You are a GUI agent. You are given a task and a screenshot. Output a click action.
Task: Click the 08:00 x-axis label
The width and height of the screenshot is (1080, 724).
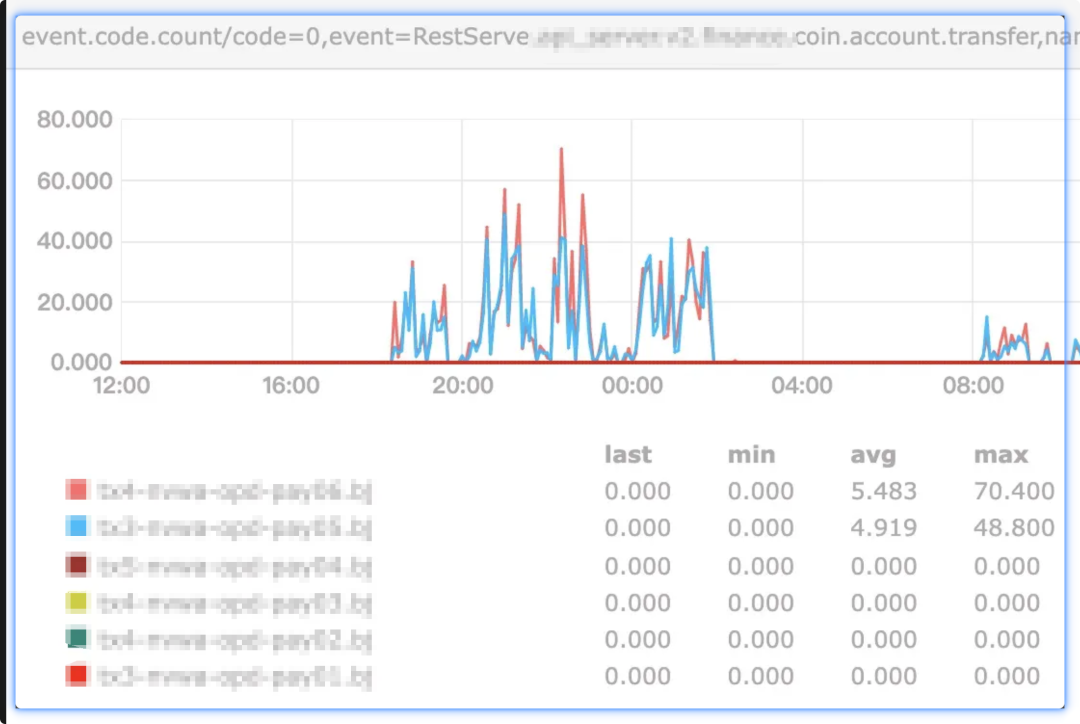point(973,385)
